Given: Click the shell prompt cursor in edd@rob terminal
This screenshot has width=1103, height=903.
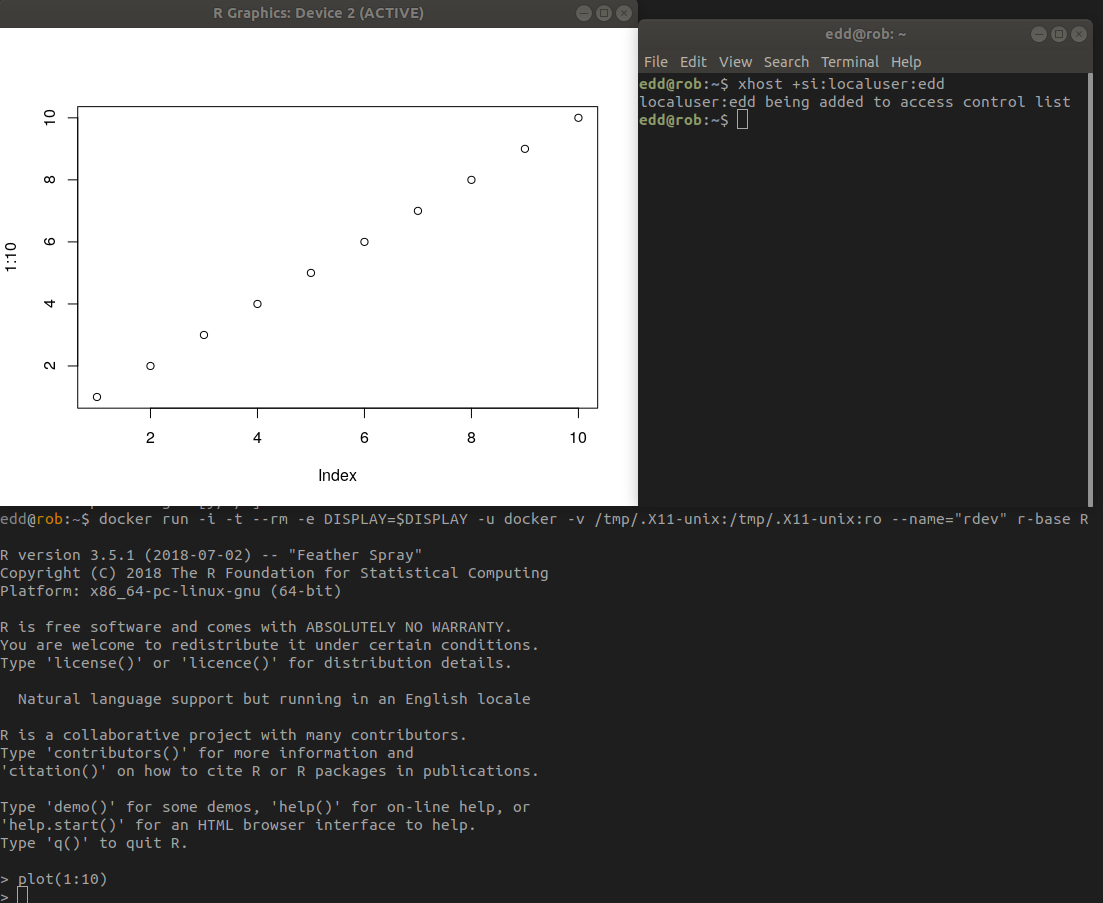Looking at the screenshot, I should pos(742,120).
